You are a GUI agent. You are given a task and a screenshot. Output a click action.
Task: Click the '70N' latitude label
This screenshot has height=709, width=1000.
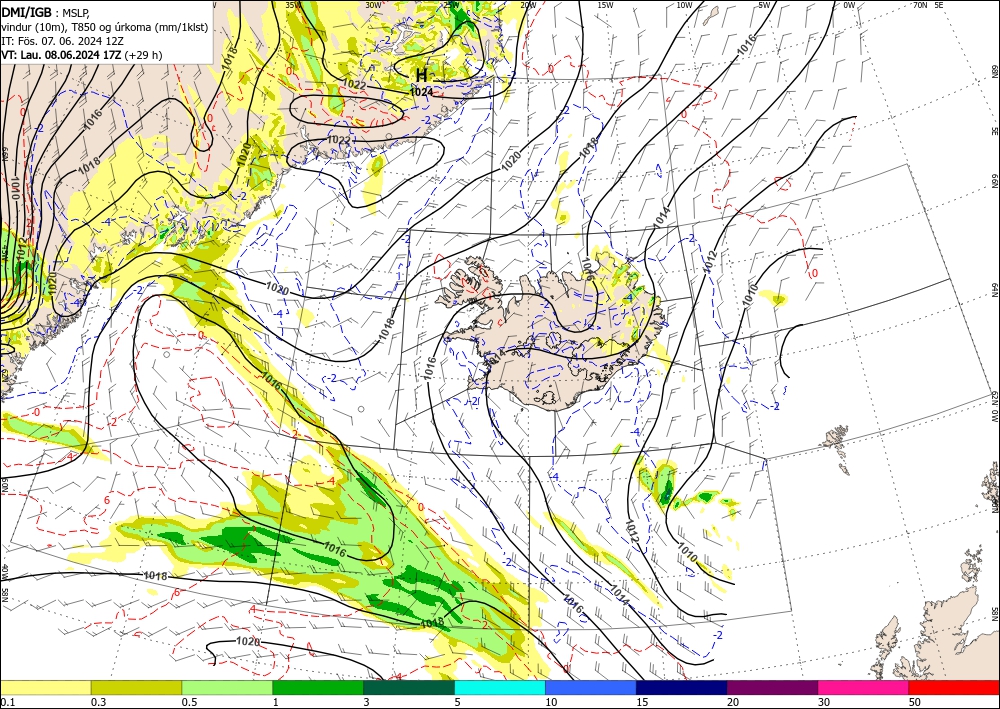(920, 5)
